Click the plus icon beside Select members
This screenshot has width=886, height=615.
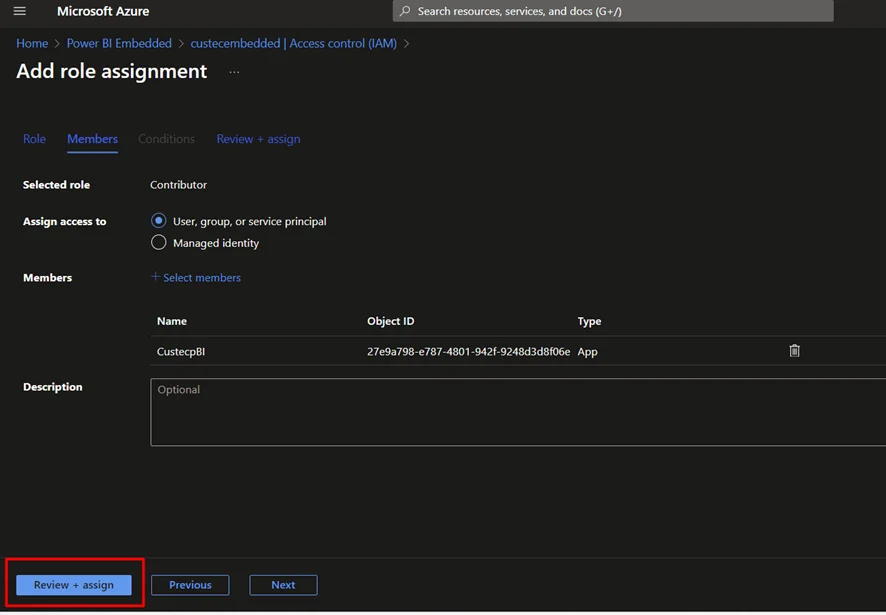[x=155, y=277]
